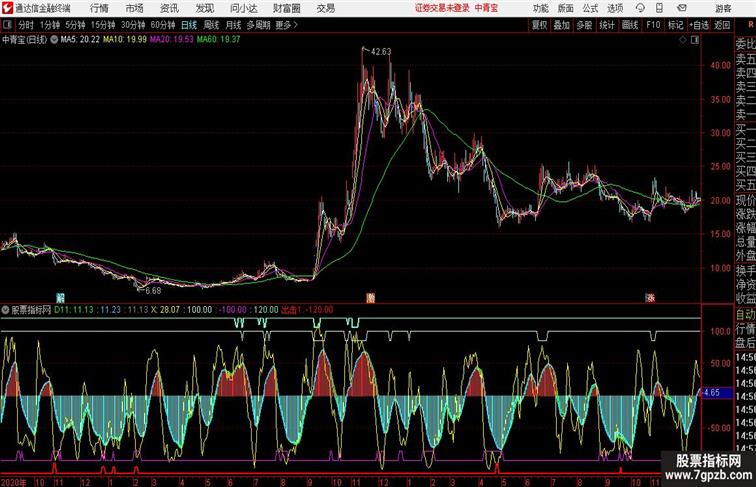
Task: Switch to the 月线 monthly tab
Action: point(233,25)
